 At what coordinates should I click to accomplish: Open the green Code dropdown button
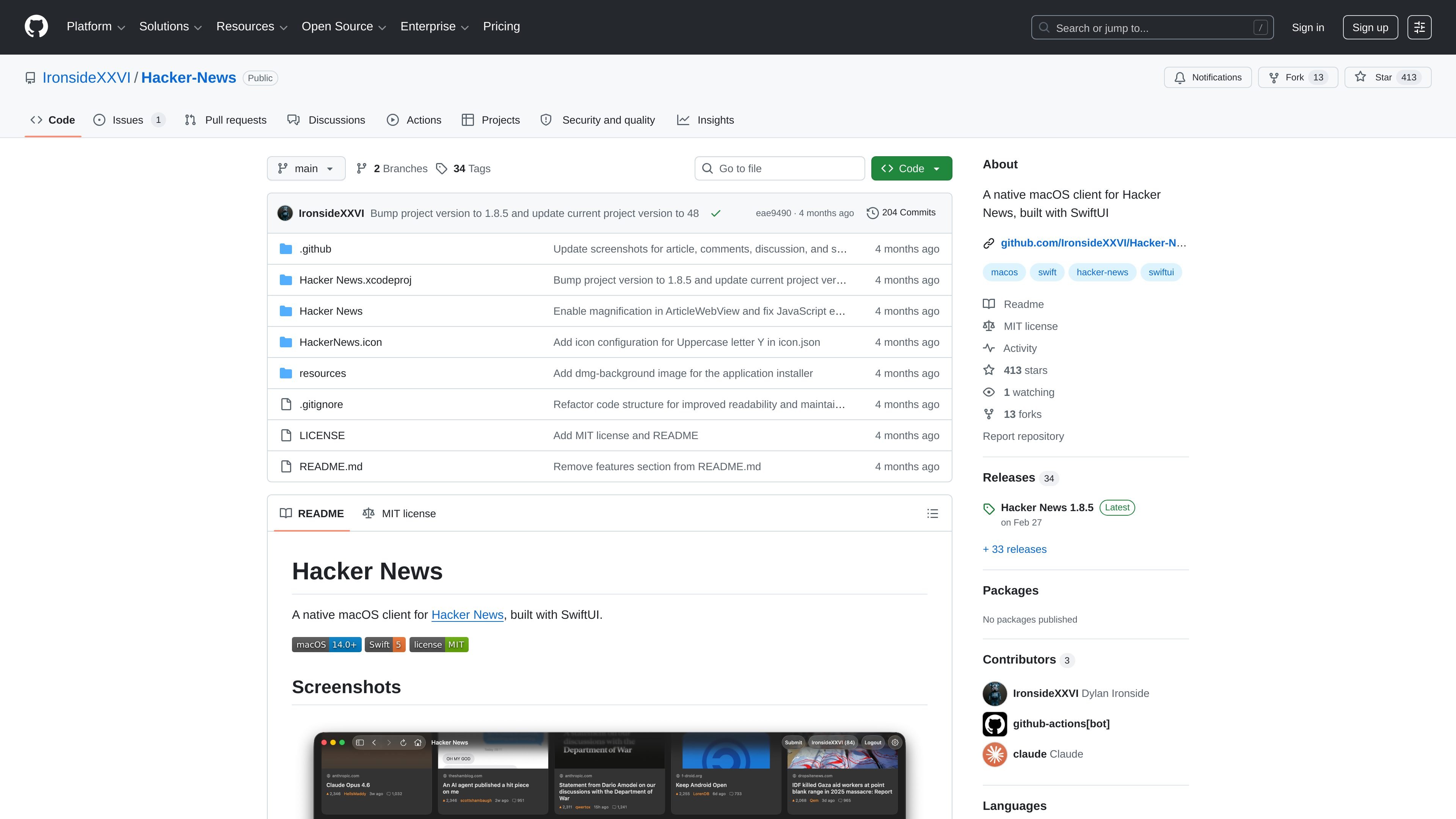(911, 168)
